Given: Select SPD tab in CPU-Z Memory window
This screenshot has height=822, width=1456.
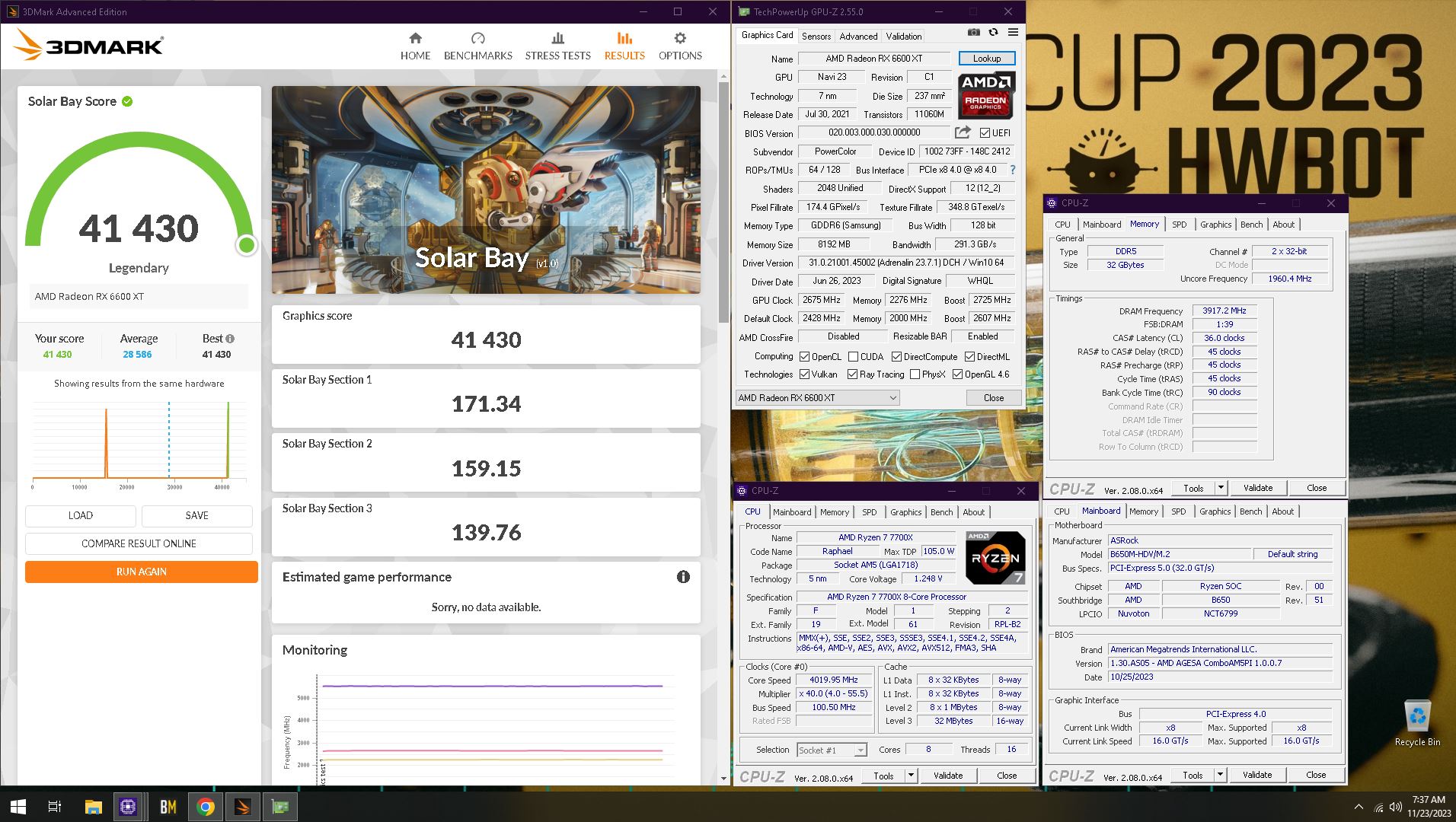Looking at the screenshot, I should click(1179, 225).
